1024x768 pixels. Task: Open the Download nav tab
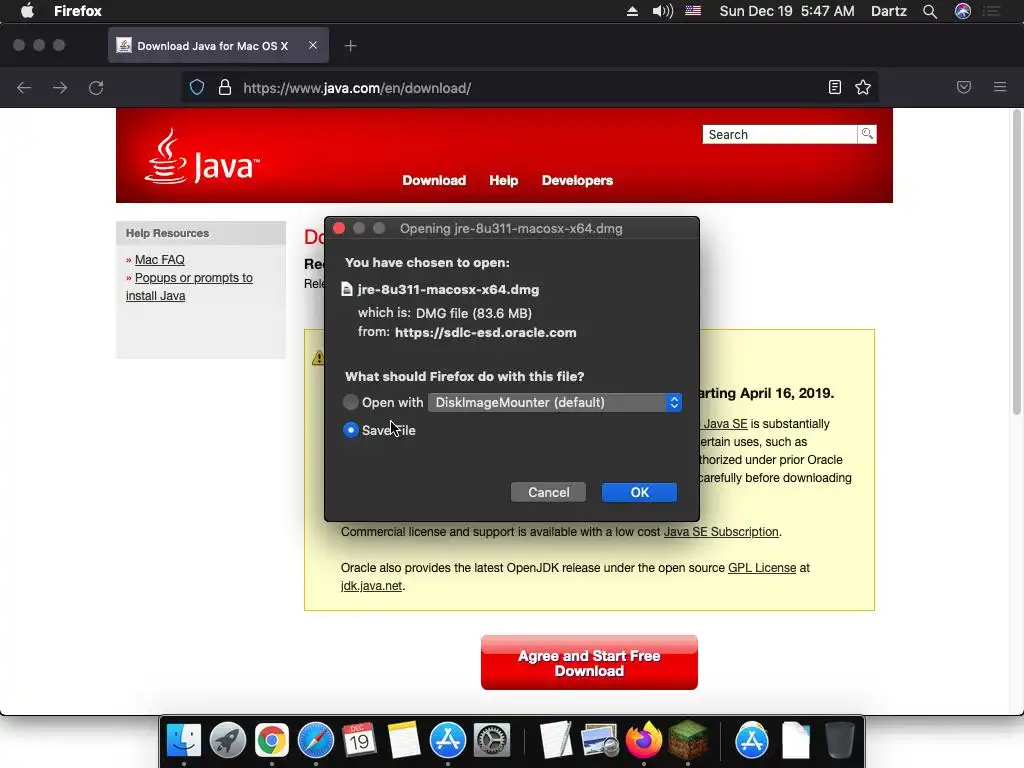click(434, 180)
